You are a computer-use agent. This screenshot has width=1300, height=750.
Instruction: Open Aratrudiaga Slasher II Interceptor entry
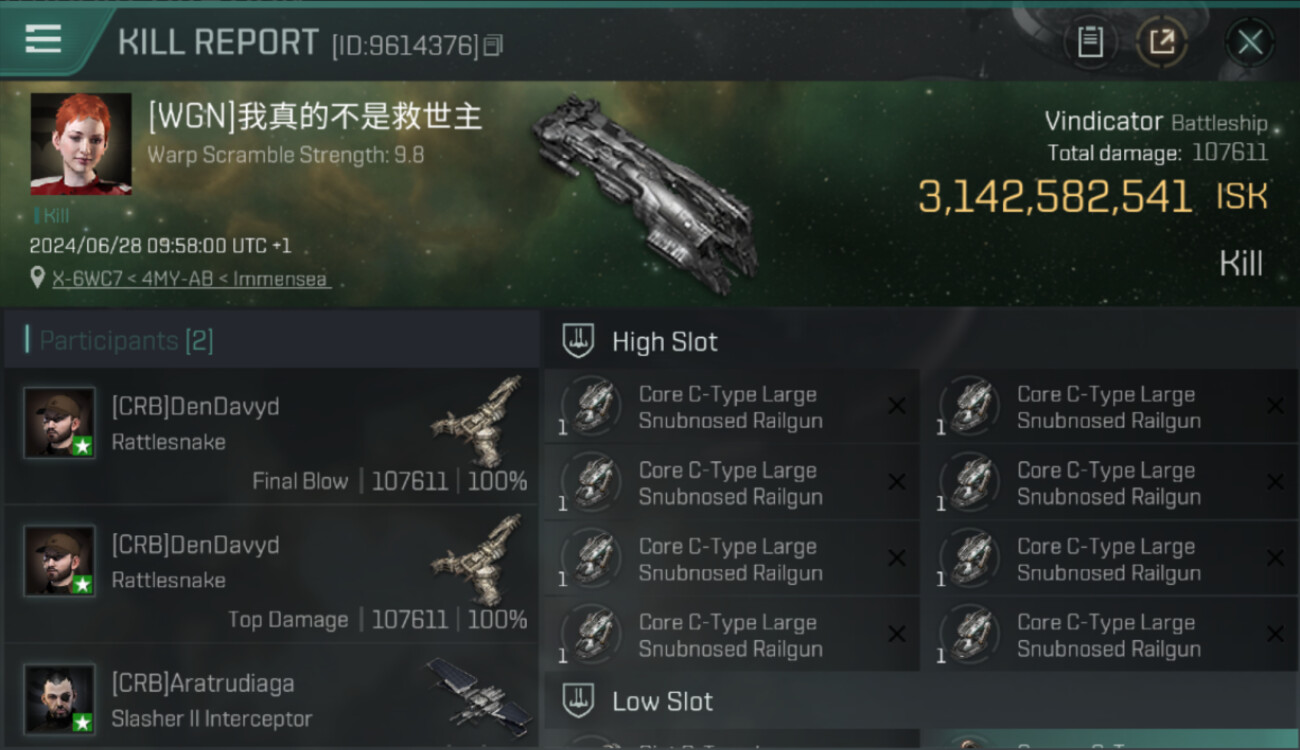click(x=271, y=698)
